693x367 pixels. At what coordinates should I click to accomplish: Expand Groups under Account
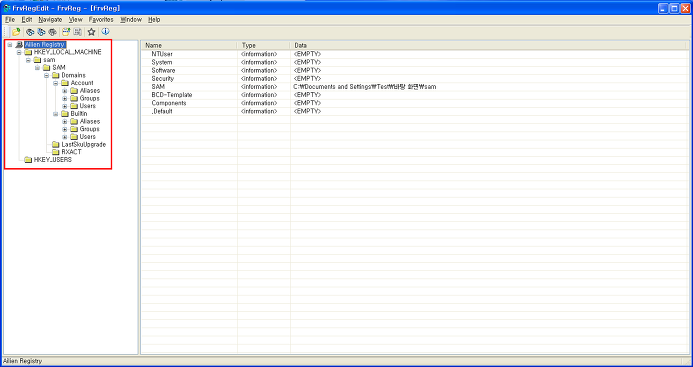tap(65, 98)
